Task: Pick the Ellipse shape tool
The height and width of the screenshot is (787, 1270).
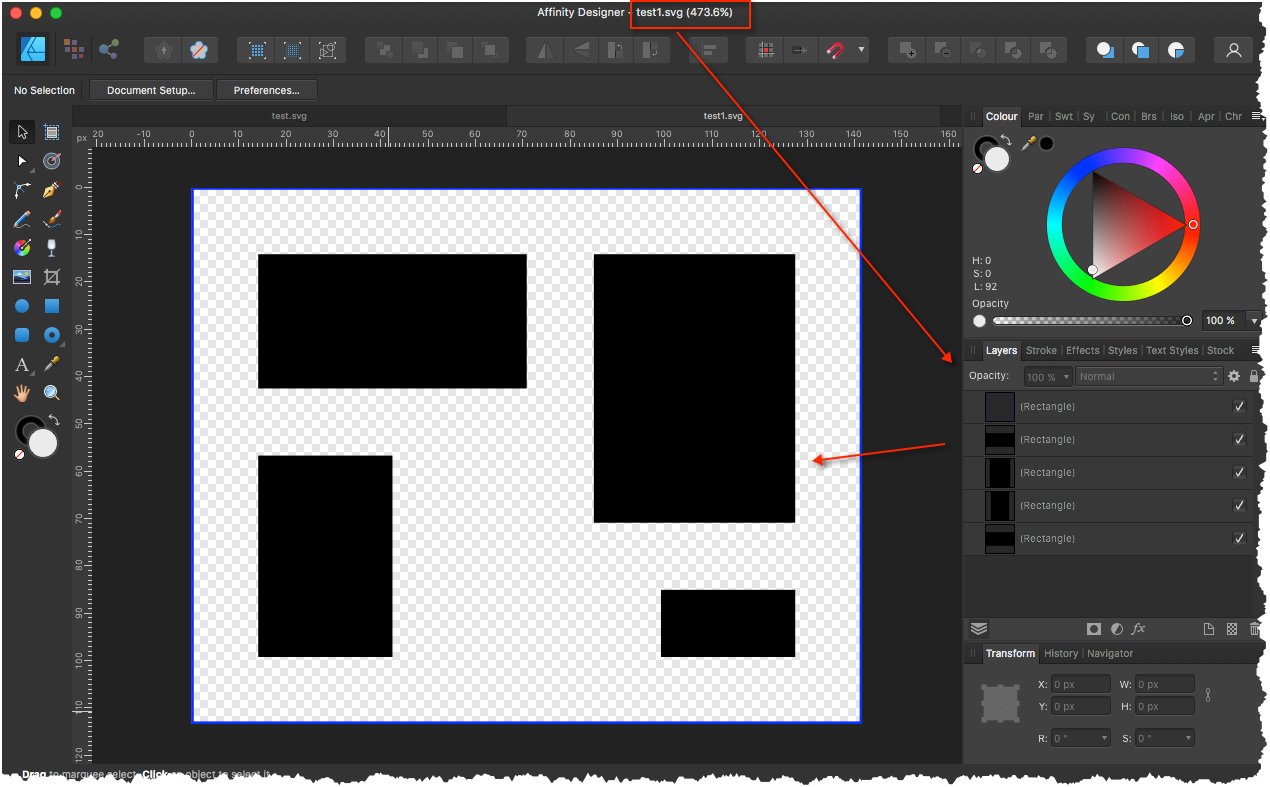Action: [22, 306]
